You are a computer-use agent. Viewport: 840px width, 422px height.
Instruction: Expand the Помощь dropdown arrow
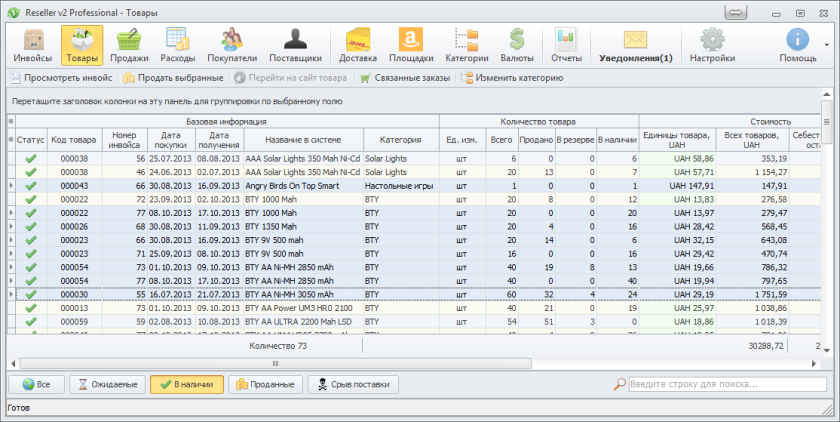point(825,45)
